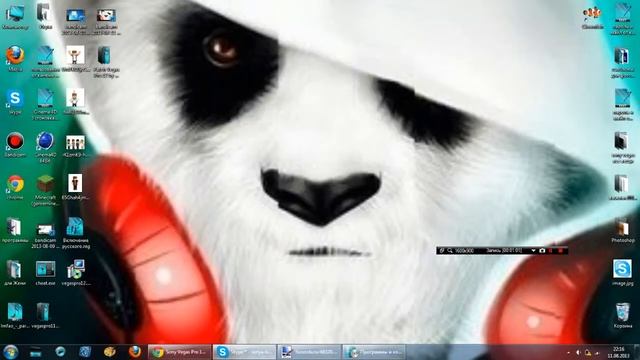
Task: Select the cheat.exe desktop file
Action: (x=45, y=273)
